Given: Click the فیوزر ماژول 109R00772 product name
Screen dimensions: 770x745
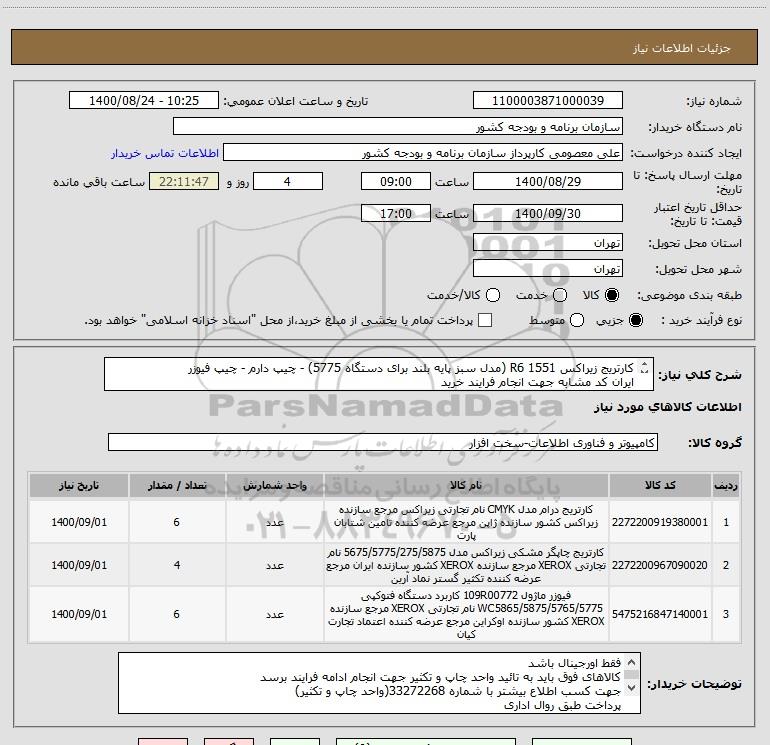Looking at the screenshot, I should (466, 614).
